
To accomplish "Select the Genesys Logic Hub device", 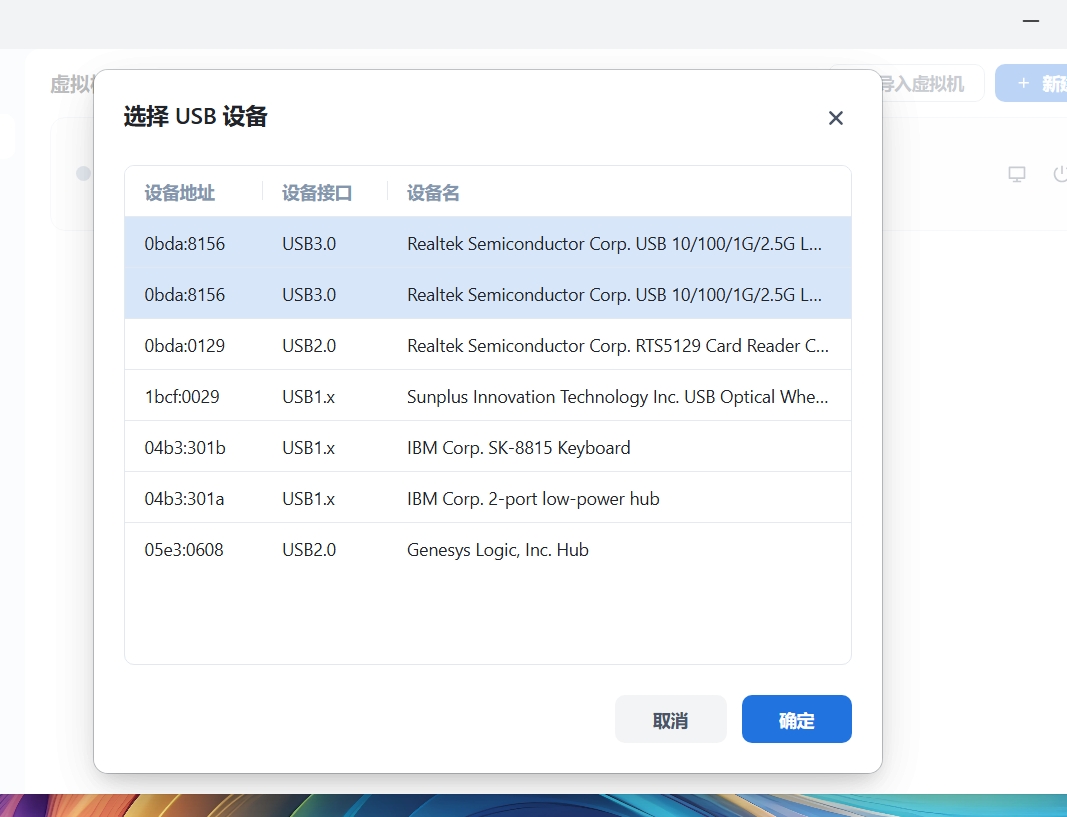I will click(487, 549).
